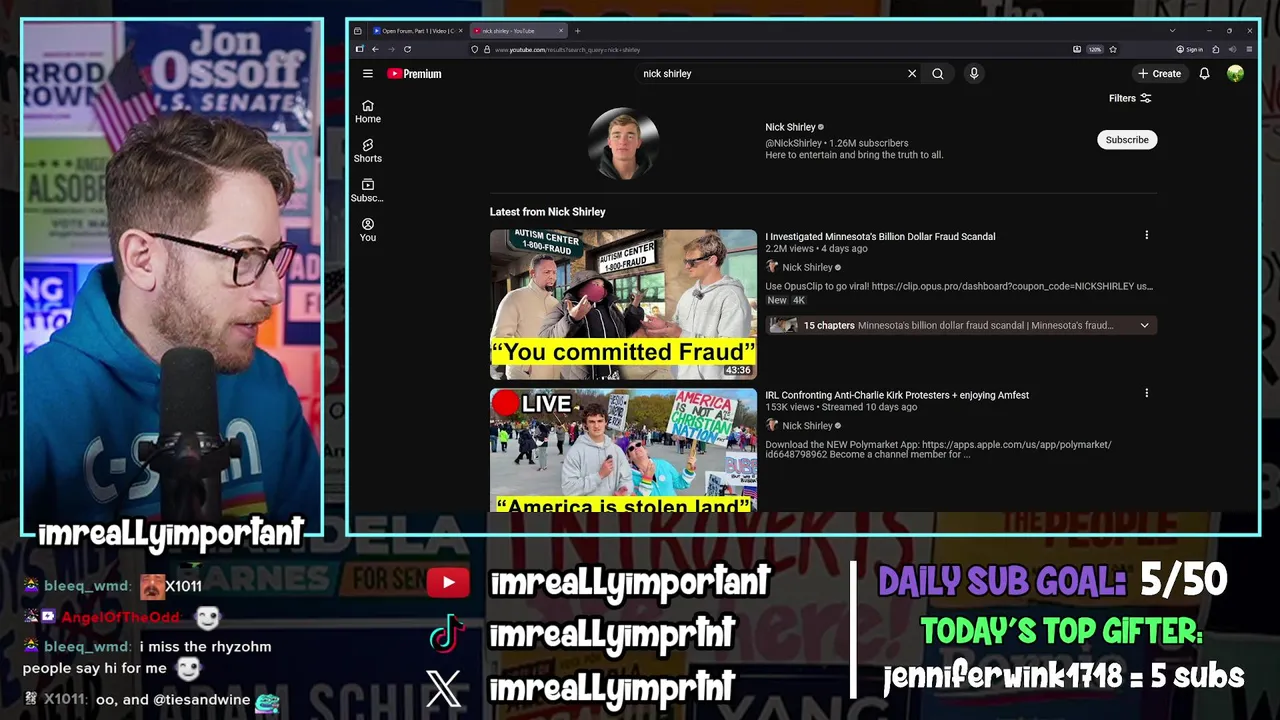Start voice search with microphone
The image size is (1280, 720).
tap(974, 74)
